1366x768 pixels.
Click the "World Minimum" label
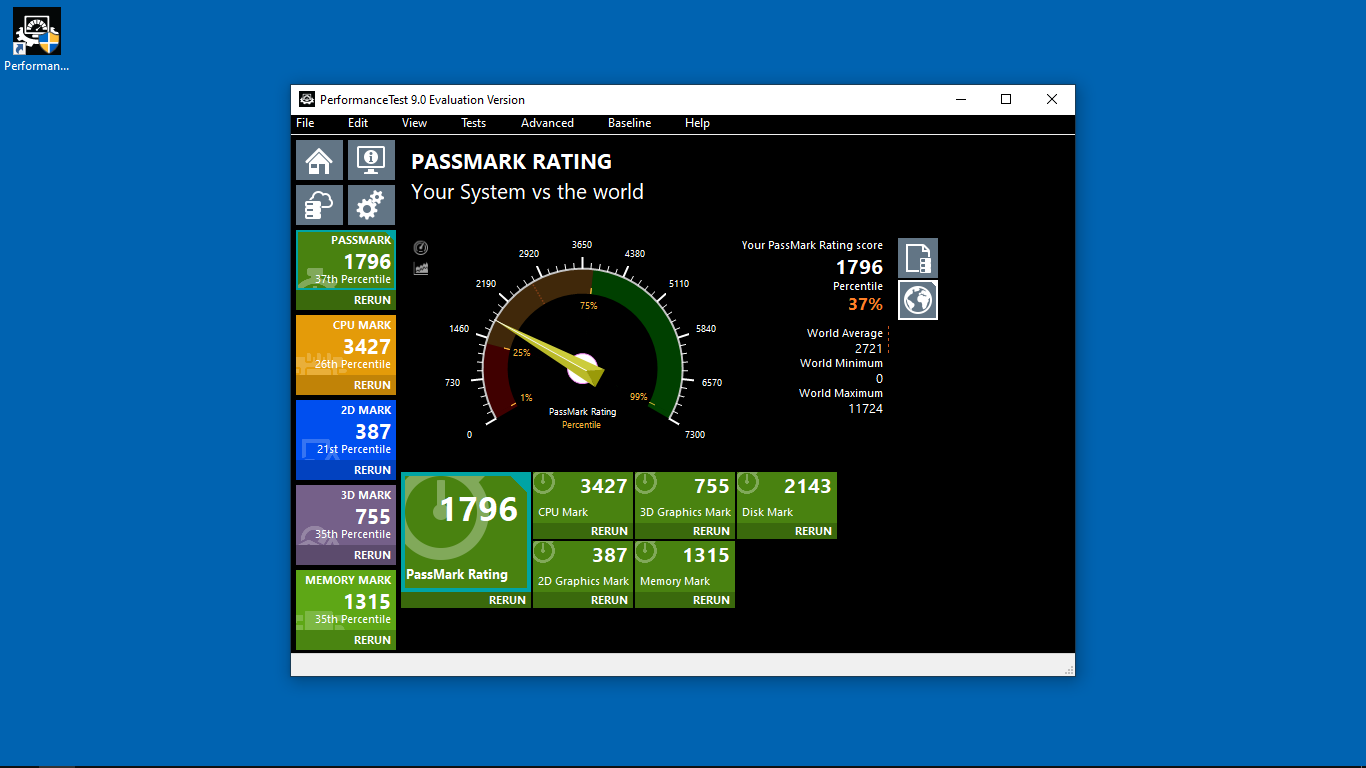841,363
